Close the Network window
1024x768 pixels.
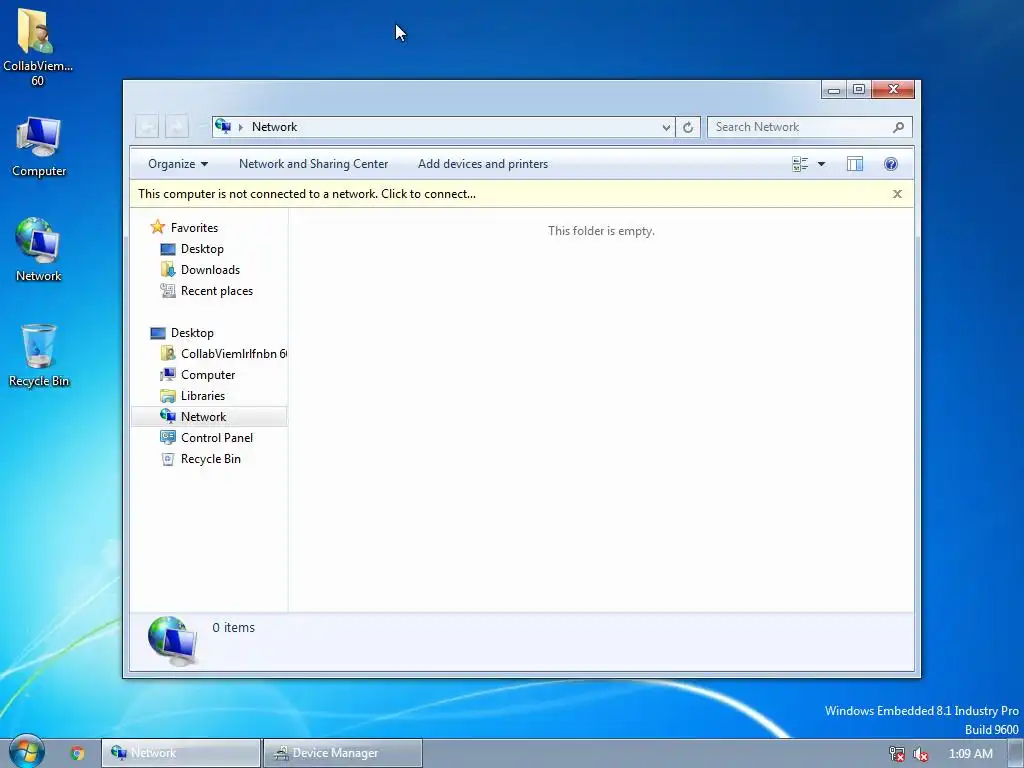[x=893, y=89]
